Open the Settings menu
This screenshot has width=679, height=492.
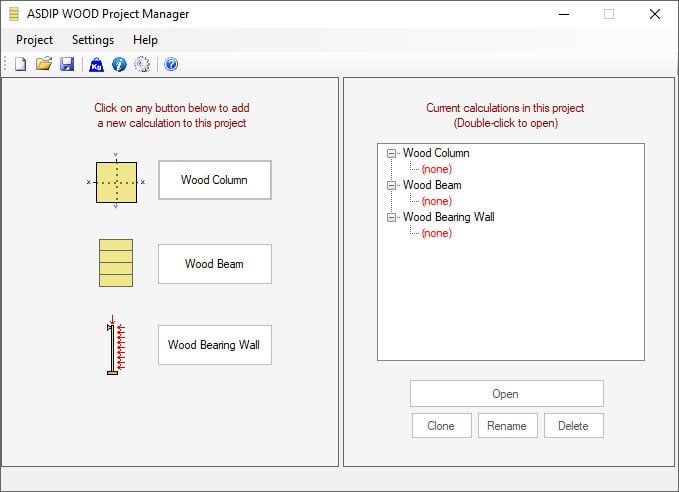(x=93, y=40)
